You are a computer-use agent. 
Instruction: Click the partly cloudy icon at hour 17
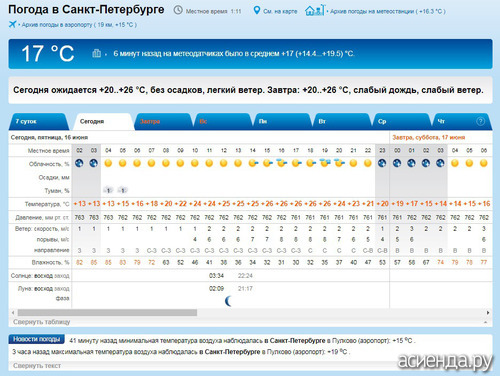pyautogui.click(x=296, y=163)
